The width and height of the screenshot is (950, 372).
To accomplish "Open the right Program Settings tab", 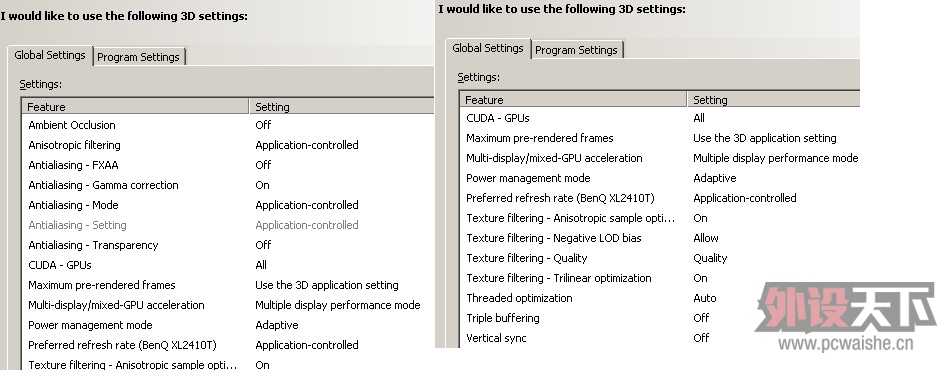I will tap(577, 50).
